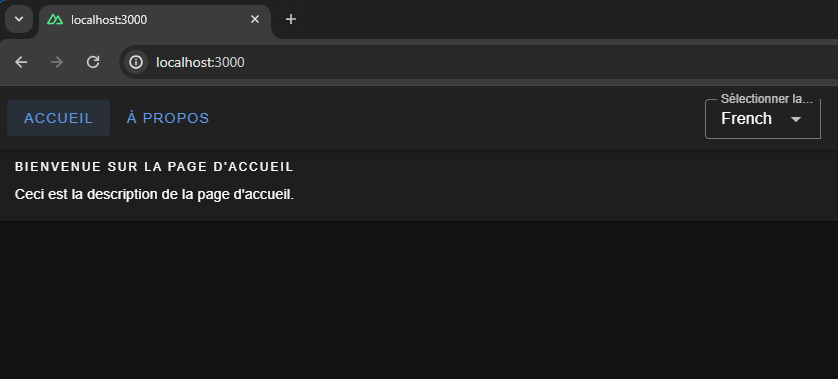Click the "Sélectionner la..." field label
The image size is (838, 379).
point(766,99)
